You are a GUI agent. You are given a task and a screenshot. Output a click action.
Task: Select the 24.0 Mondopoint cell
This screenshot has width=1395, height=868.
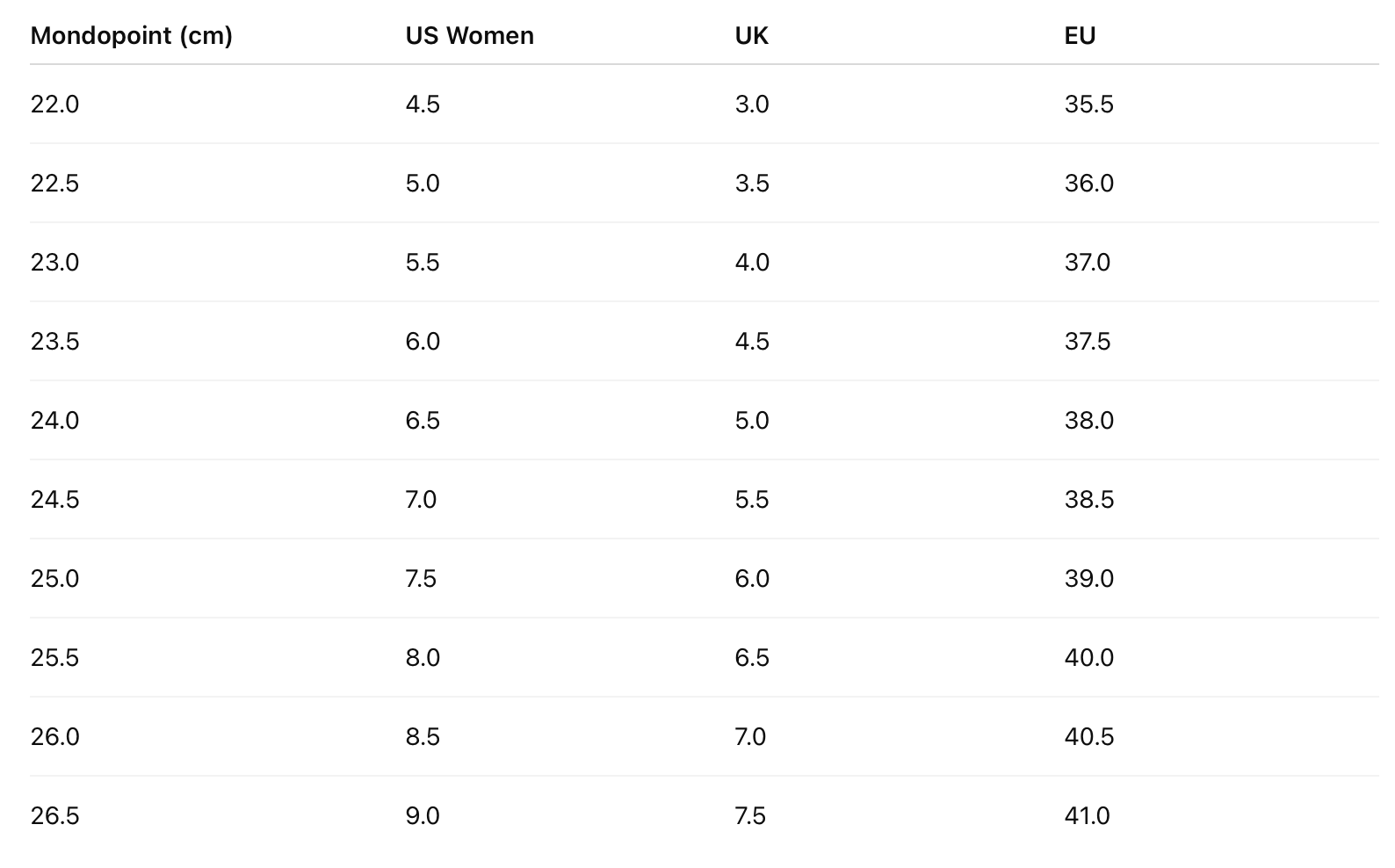pos(54,421)
